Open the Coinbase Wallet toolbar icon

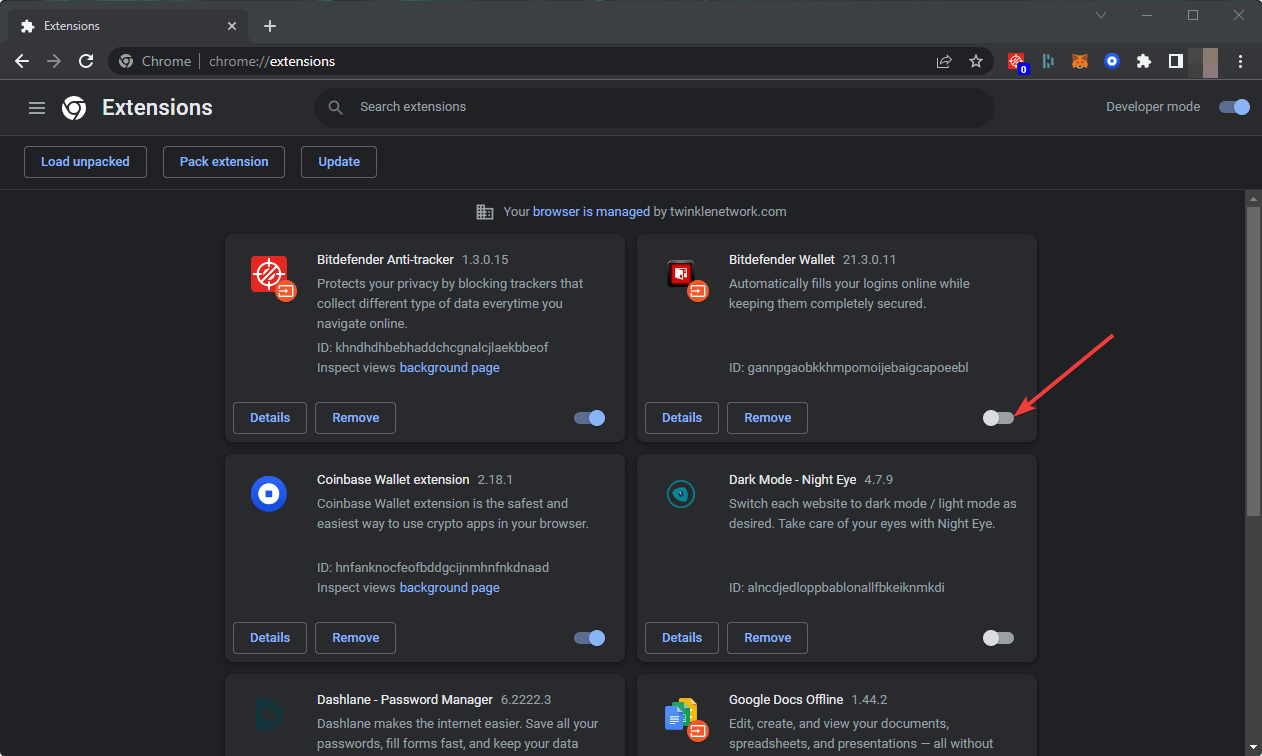(x=1112, y=61)
